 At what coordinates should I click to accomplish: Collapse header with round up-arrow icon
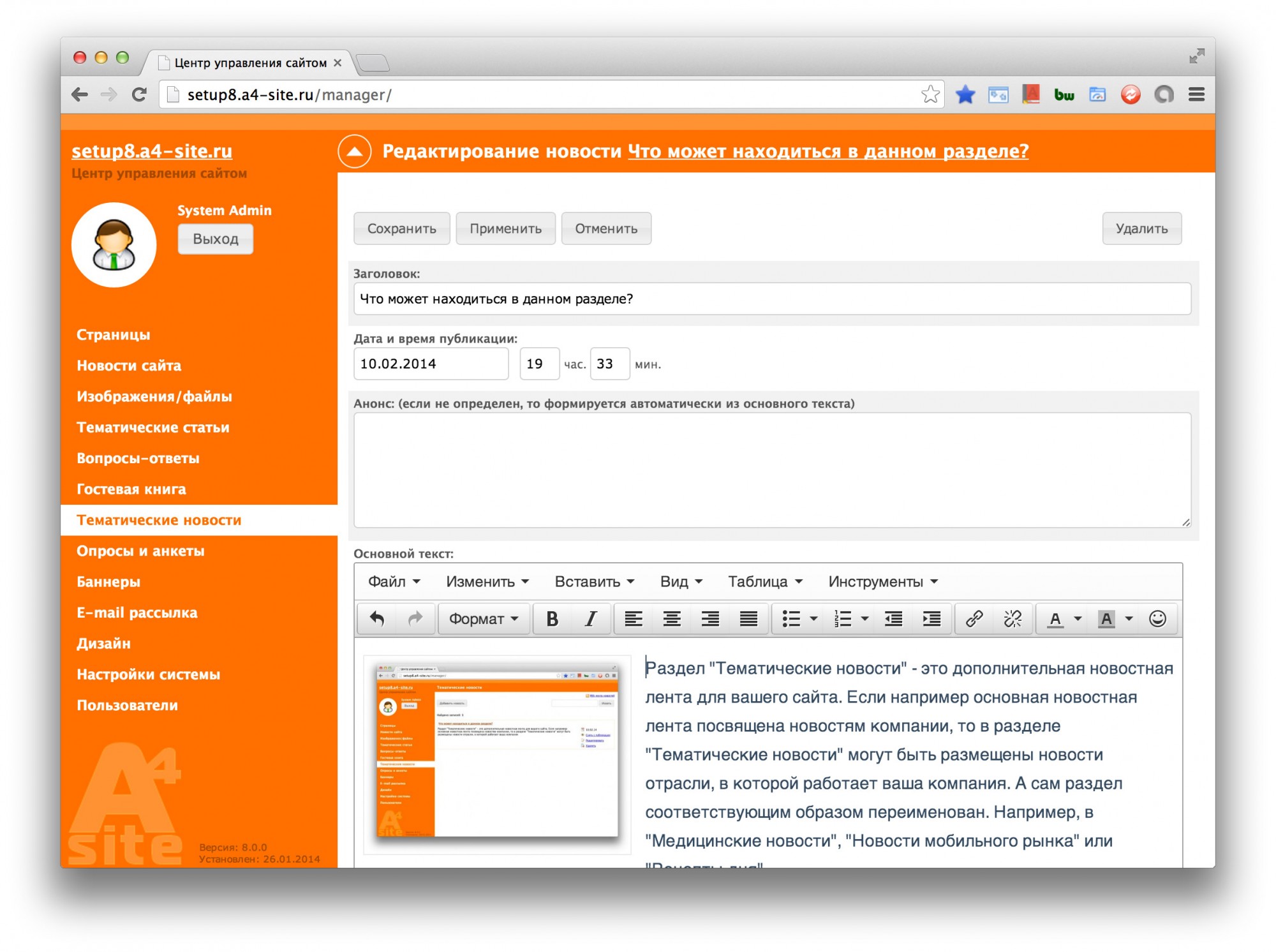[x=355, y=151]
